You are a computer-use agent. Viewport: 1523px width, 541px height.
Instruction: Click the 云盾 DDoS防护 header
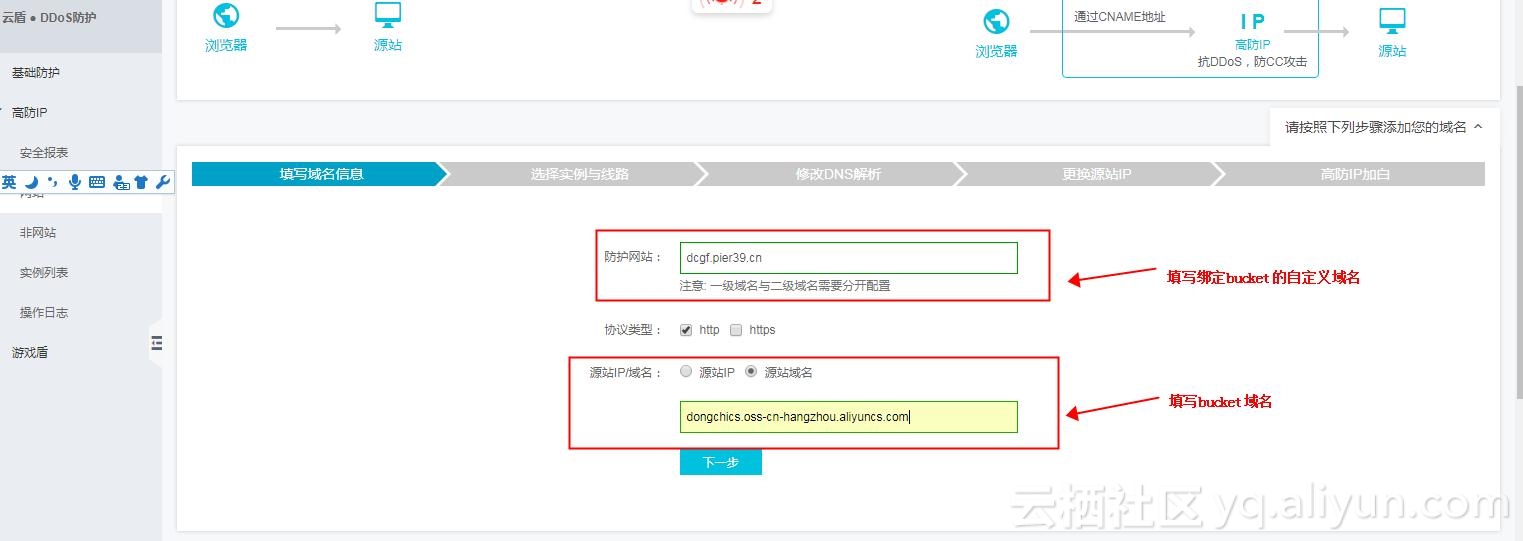[49, 18]
